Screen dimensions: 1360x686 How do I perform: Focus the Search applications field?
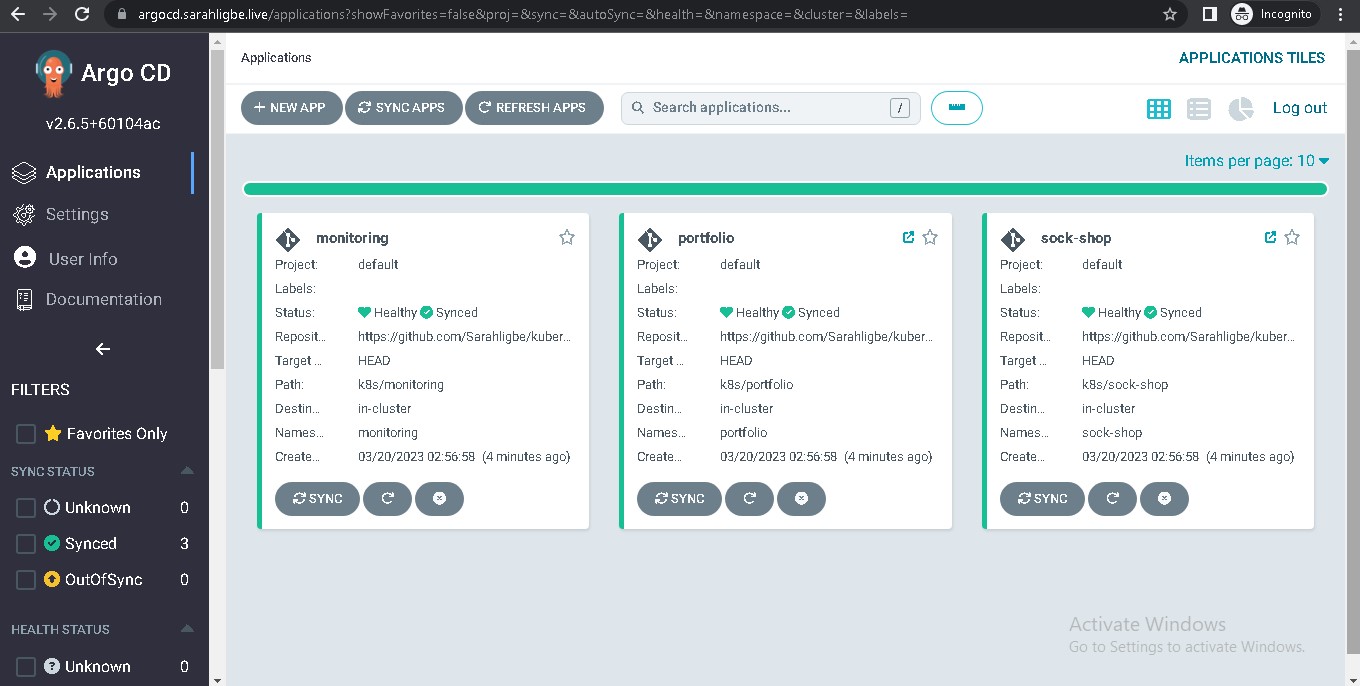click(x=771, y=108)
